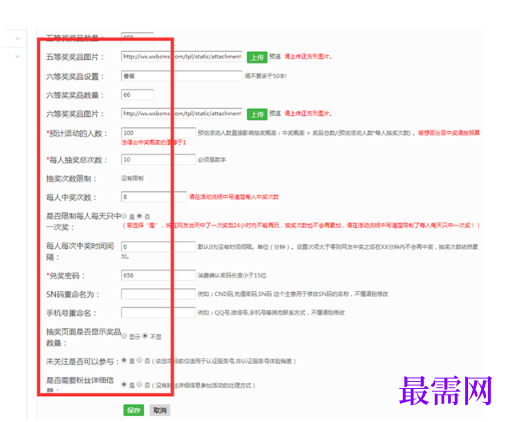Focus the 六等奖奖品设置 text field

[x=182, y=76]
